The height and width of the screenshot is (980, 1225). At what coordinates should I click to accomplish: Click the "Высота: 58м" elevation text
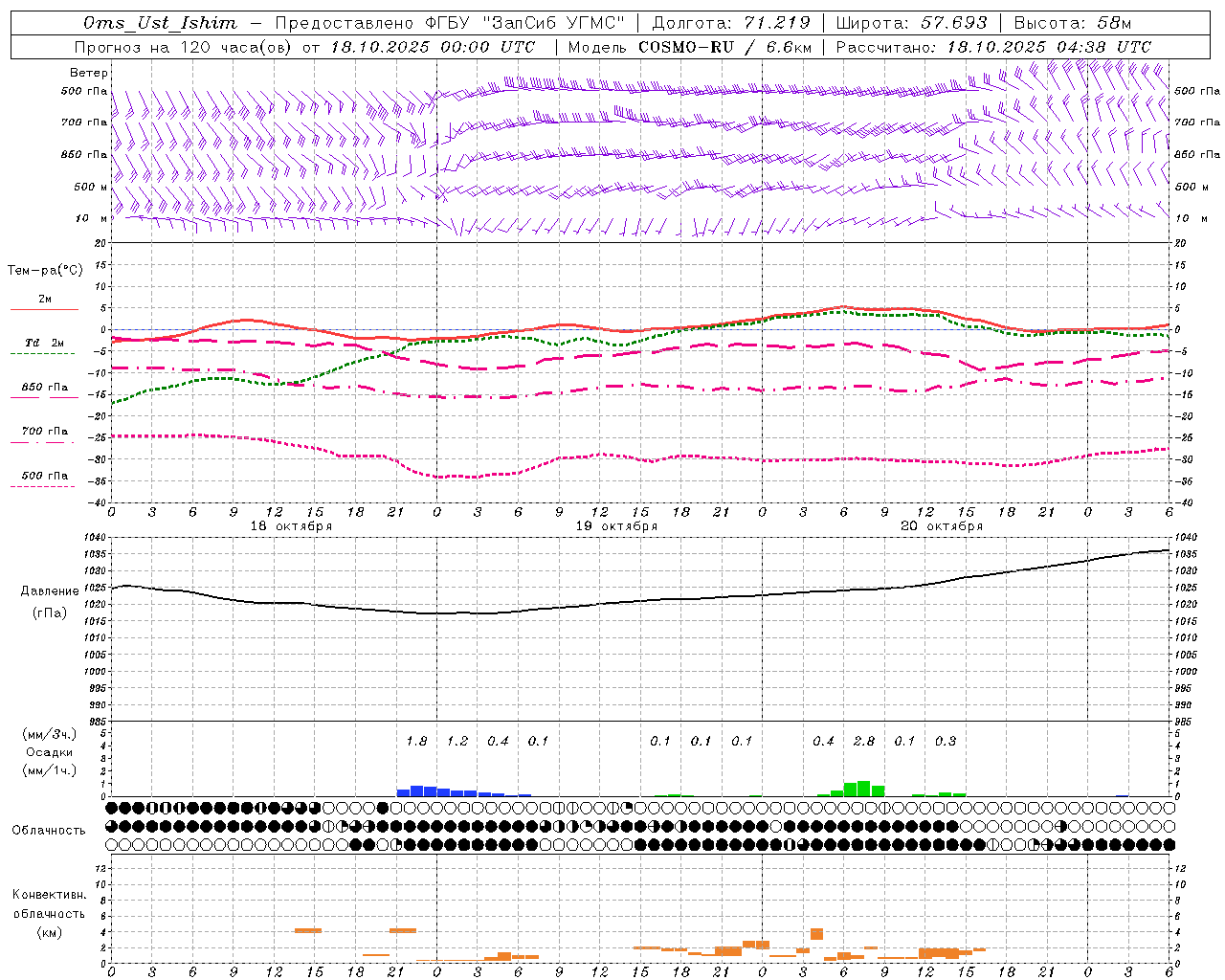1072,23
